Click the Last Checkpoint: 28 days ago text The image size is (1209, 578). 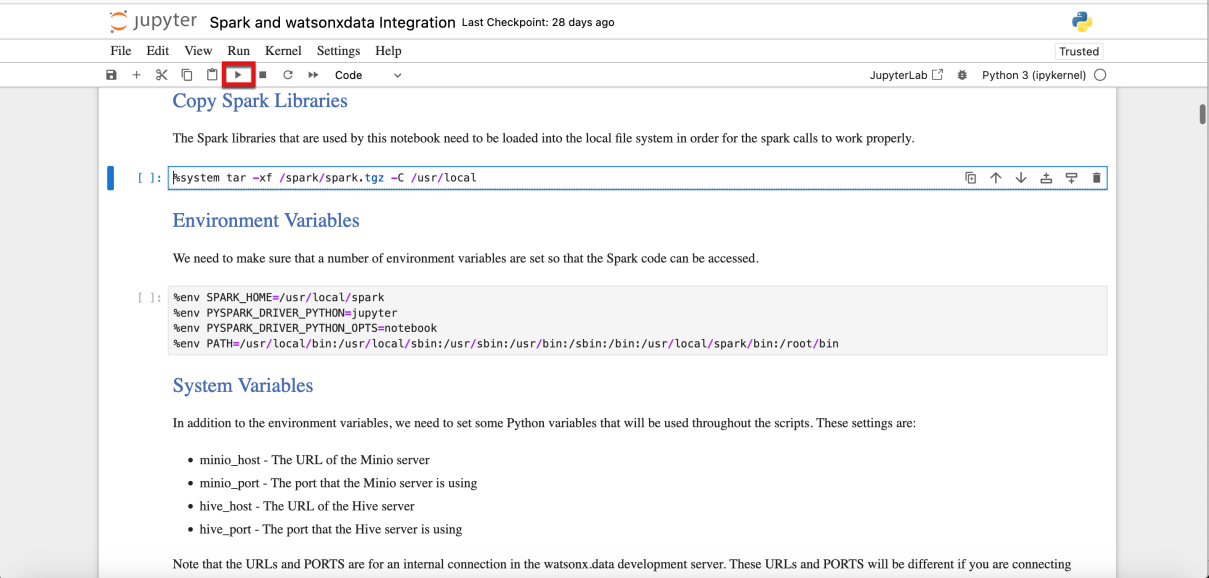point(538,22)
